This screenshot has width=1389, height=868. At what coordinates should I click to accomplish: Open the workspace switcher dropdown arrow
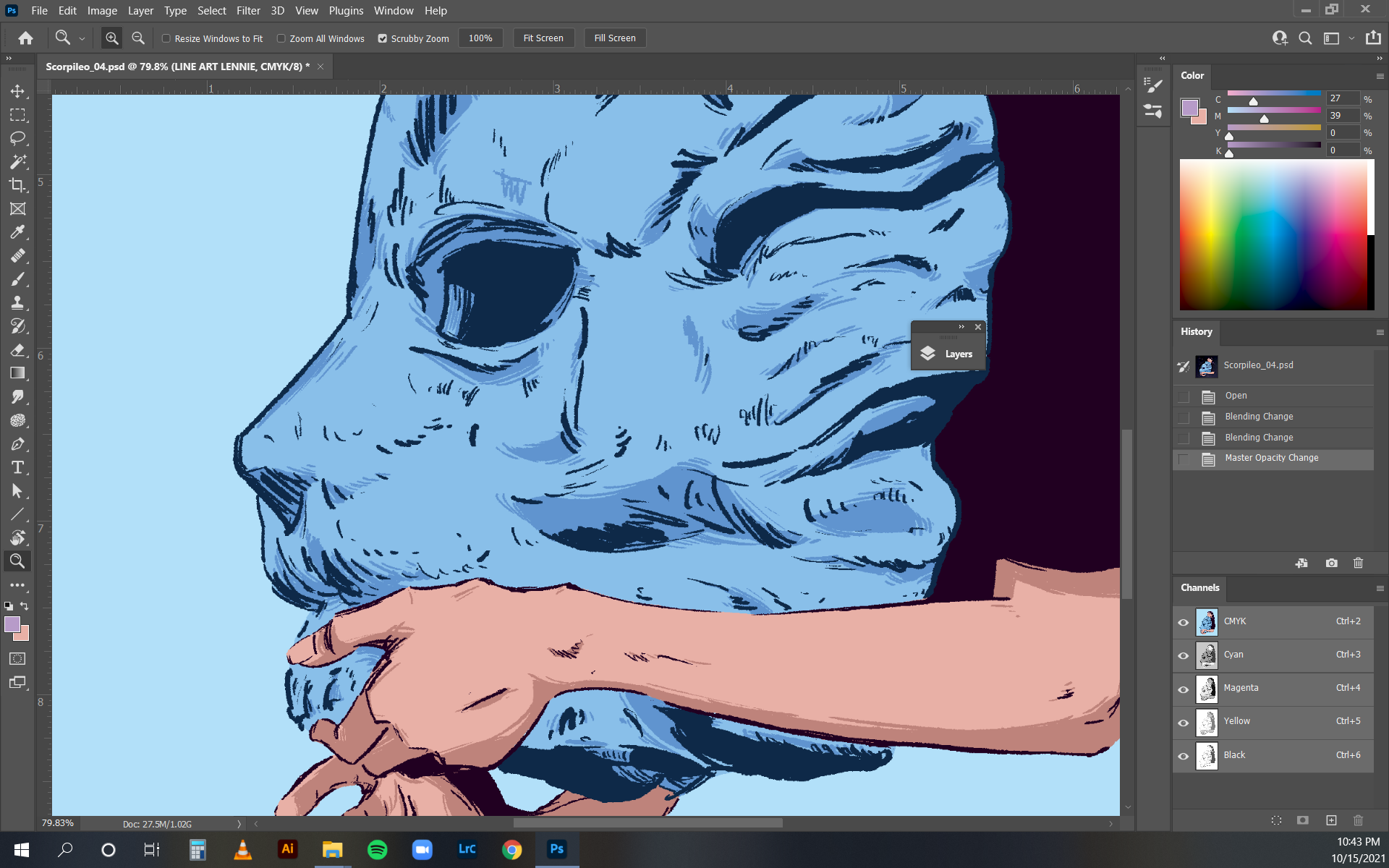click(1351, 38)
